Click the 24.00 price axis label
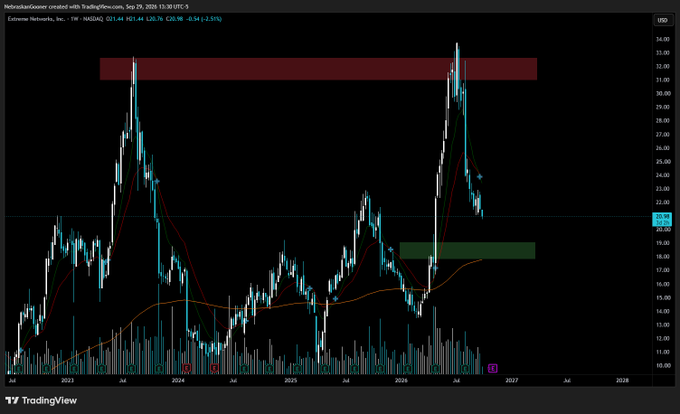The height and width of the screenshot is (414, 680). 663,175
